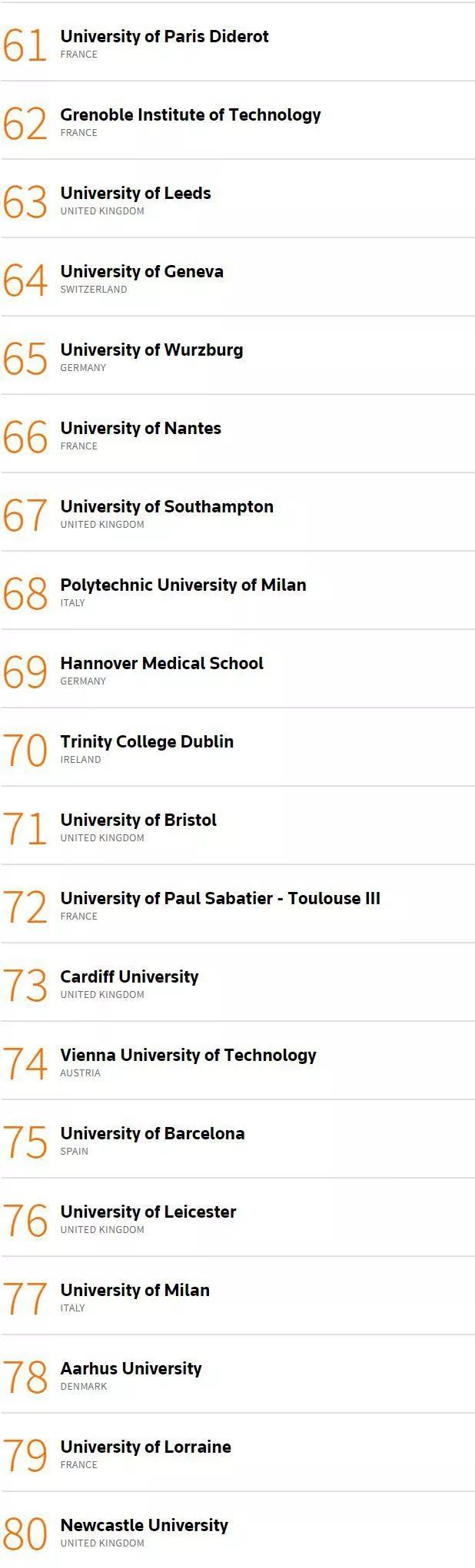Open Cardiff University entry

coord(129,976)
